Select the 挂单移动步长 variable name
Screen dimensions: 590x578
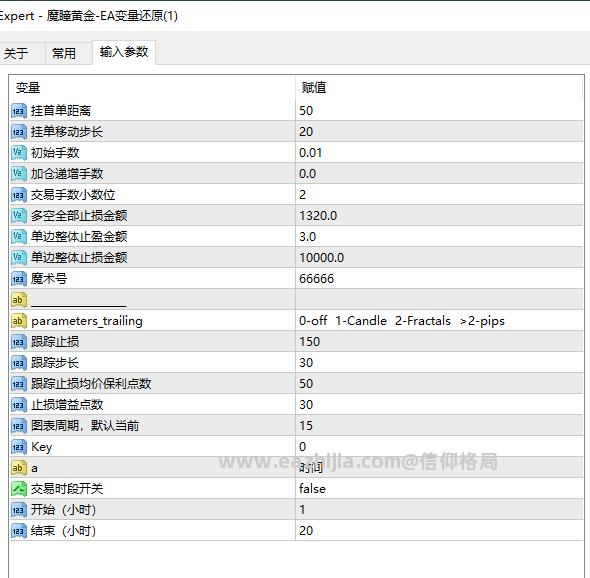click(67, 132)
